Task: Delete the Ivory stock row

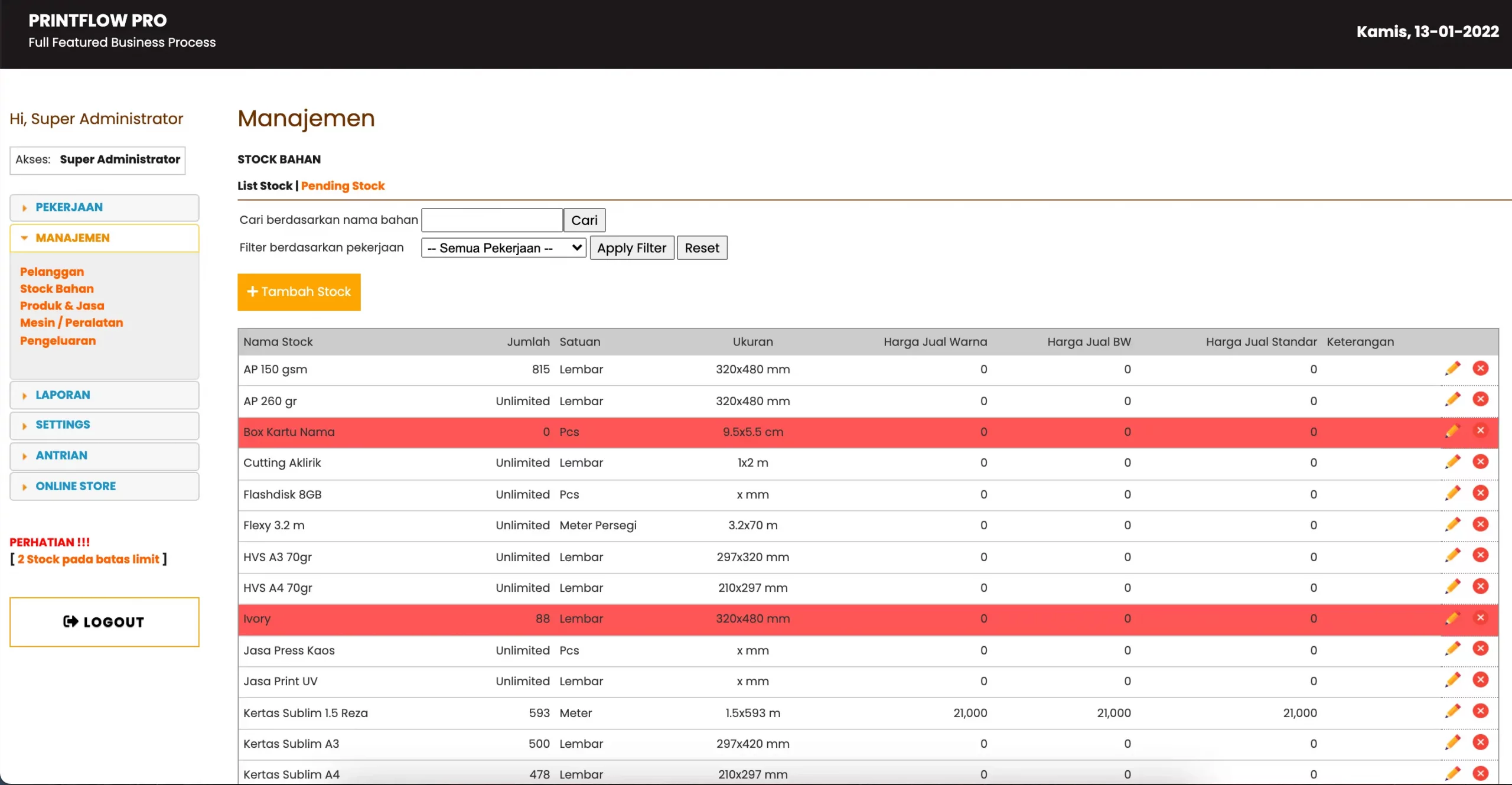Action: (x=1480, y=618)
